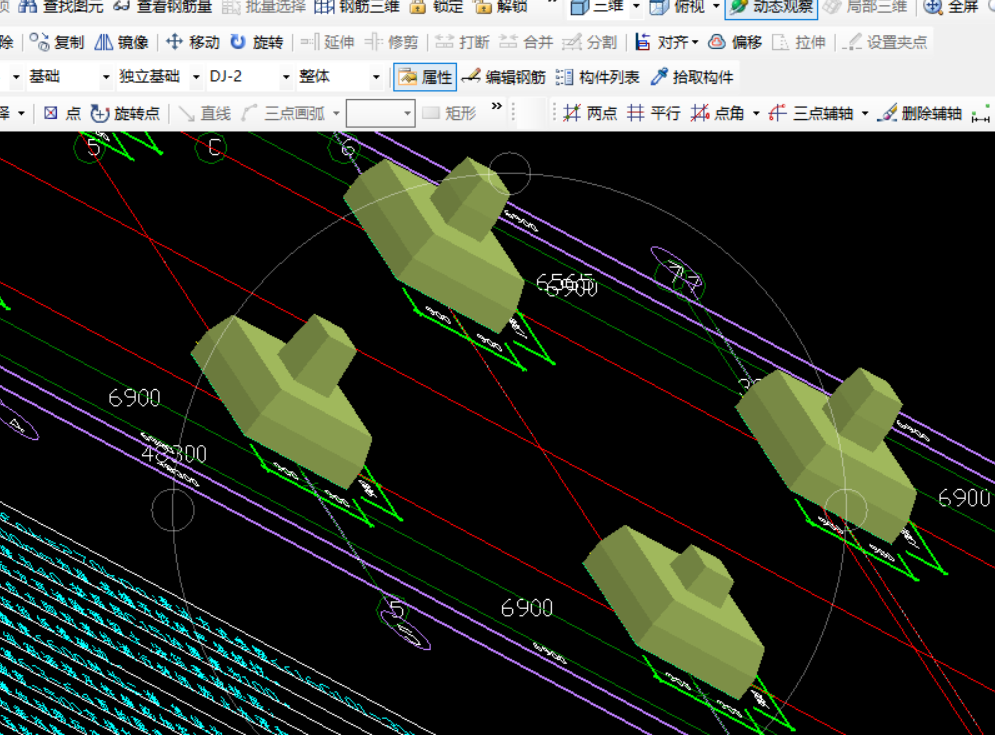This screenshot has width=995, height=735.
Task: Toggle the 属性 properties panel
Action: pyautogui.click(x=425, y=77)
